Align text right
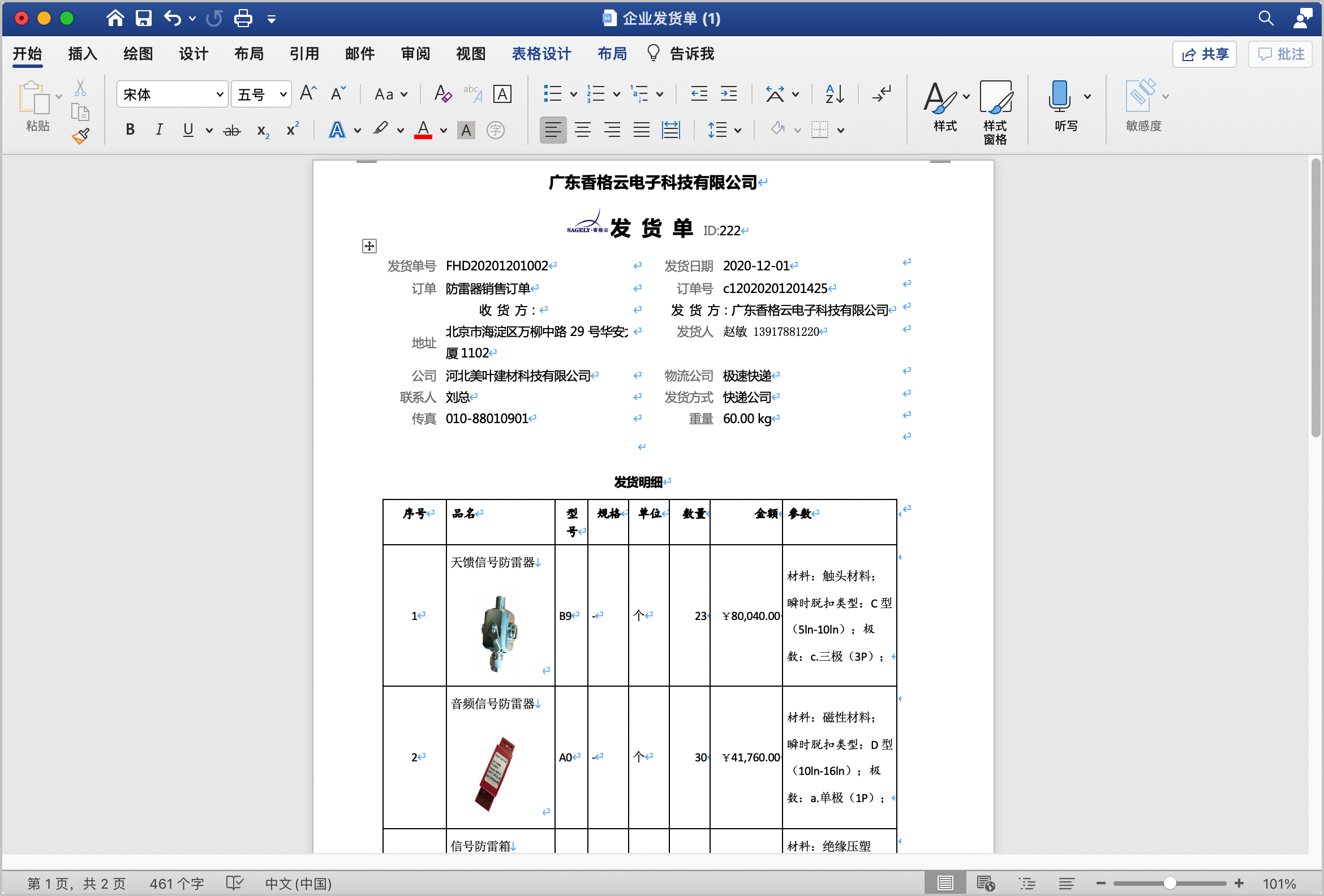 tap(612, 130)
